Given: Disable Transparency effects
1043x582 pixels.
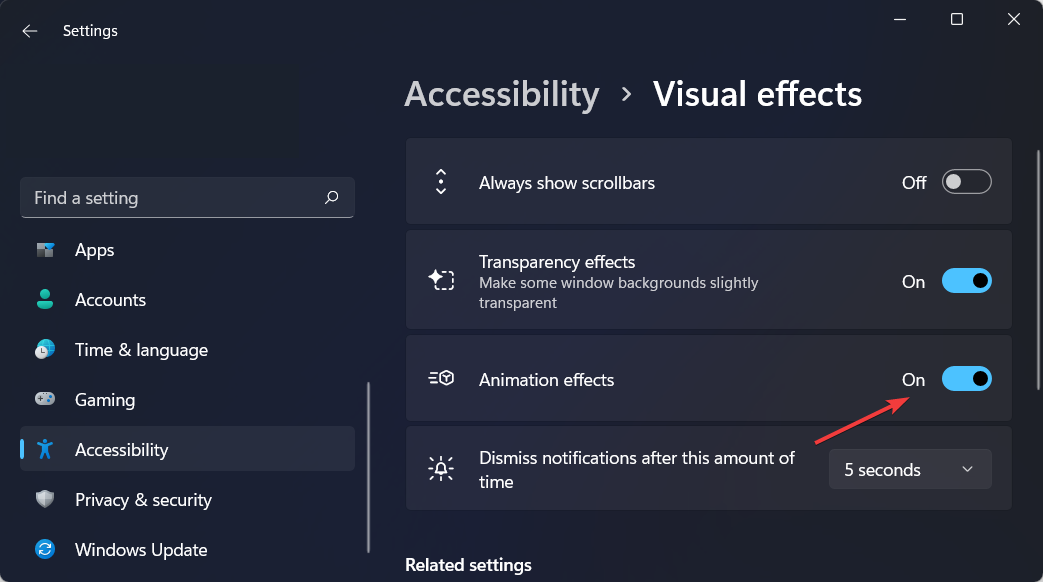Looking at the screenshot, I should (966, 281).
